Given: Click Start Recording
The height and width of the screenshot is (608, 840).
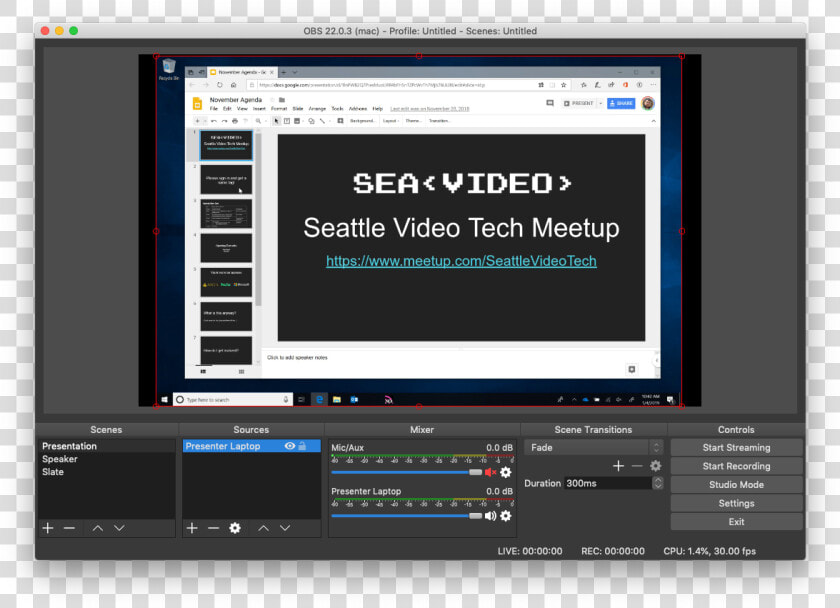Looking at the screenshot, I should click(x=736, y=466).
